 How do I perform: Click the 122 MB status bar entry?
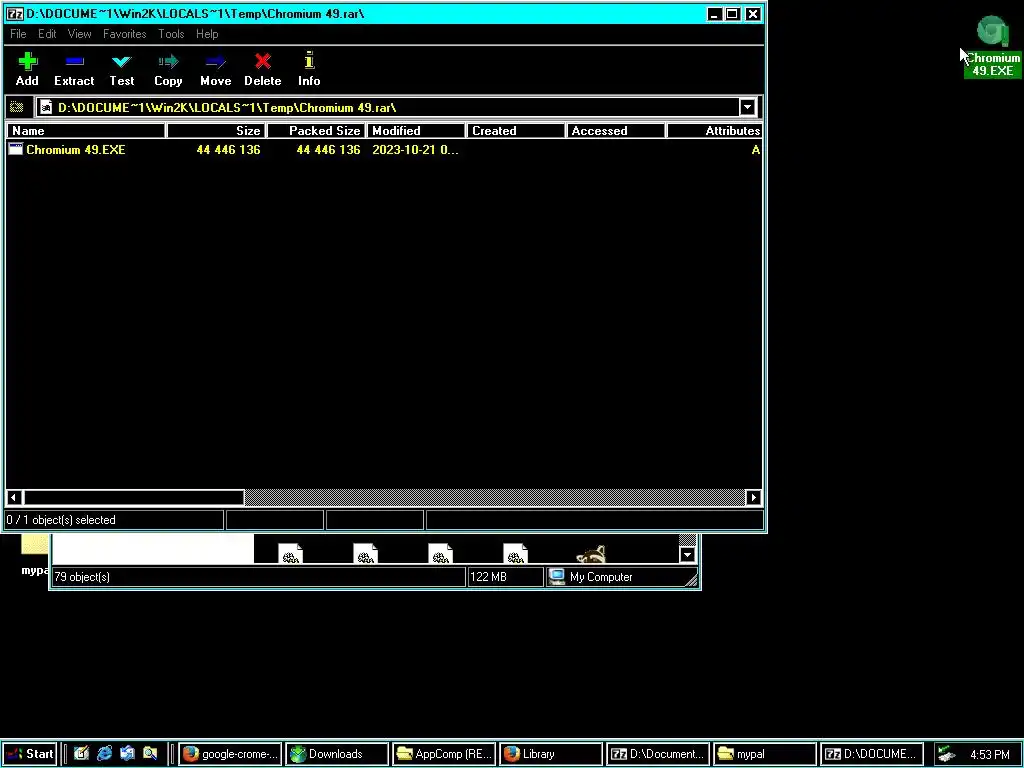tap(505, 577)
